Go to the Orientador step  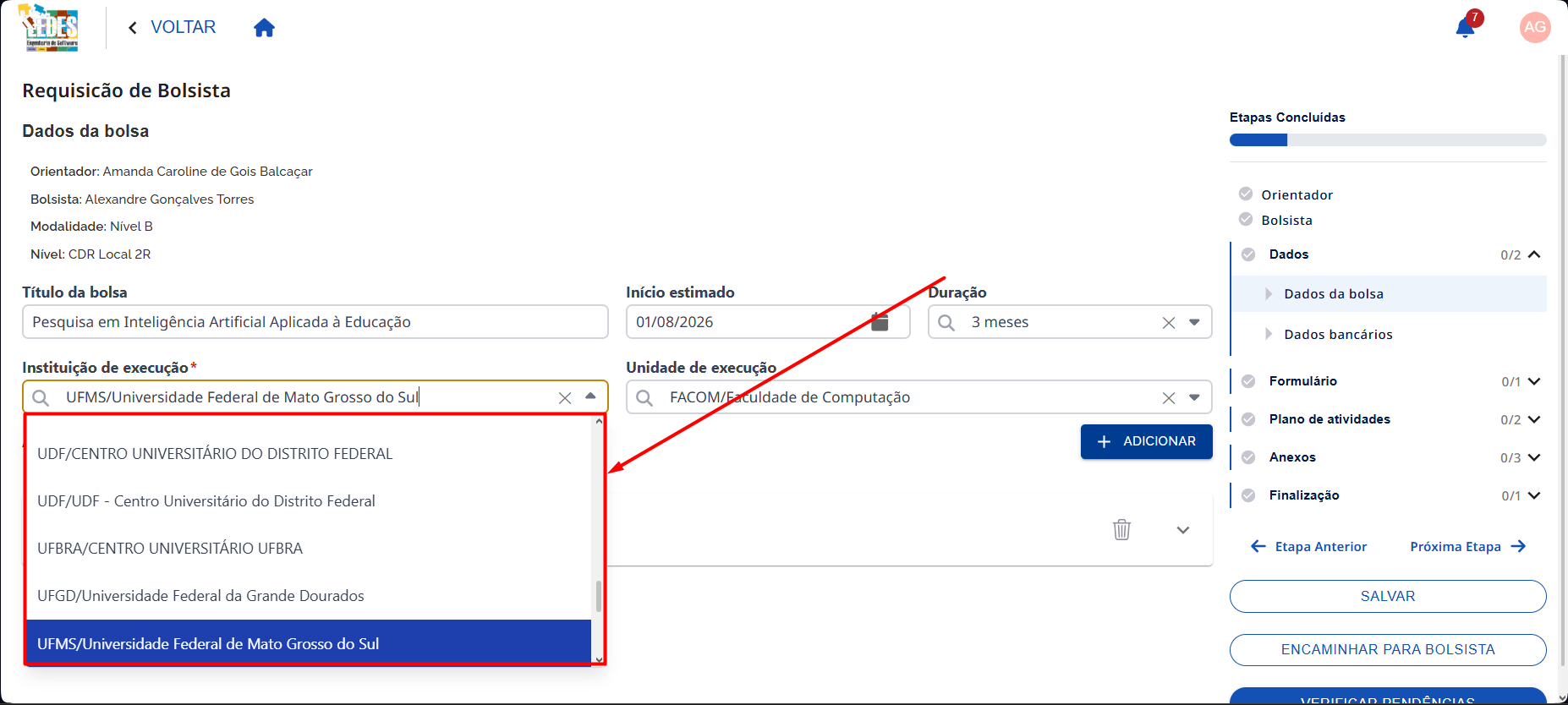pyautogui.click(x=1297, y=194)
